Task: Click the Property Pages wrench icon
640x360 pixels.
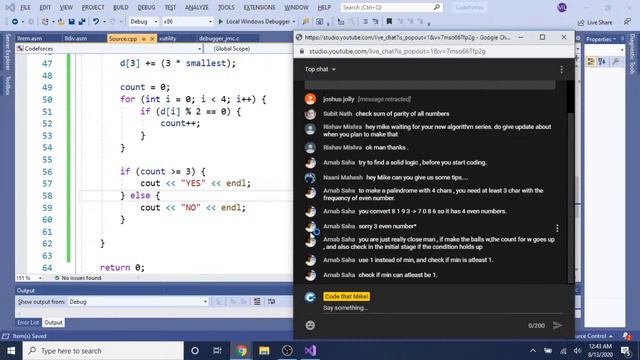Action: click(616, 62)
